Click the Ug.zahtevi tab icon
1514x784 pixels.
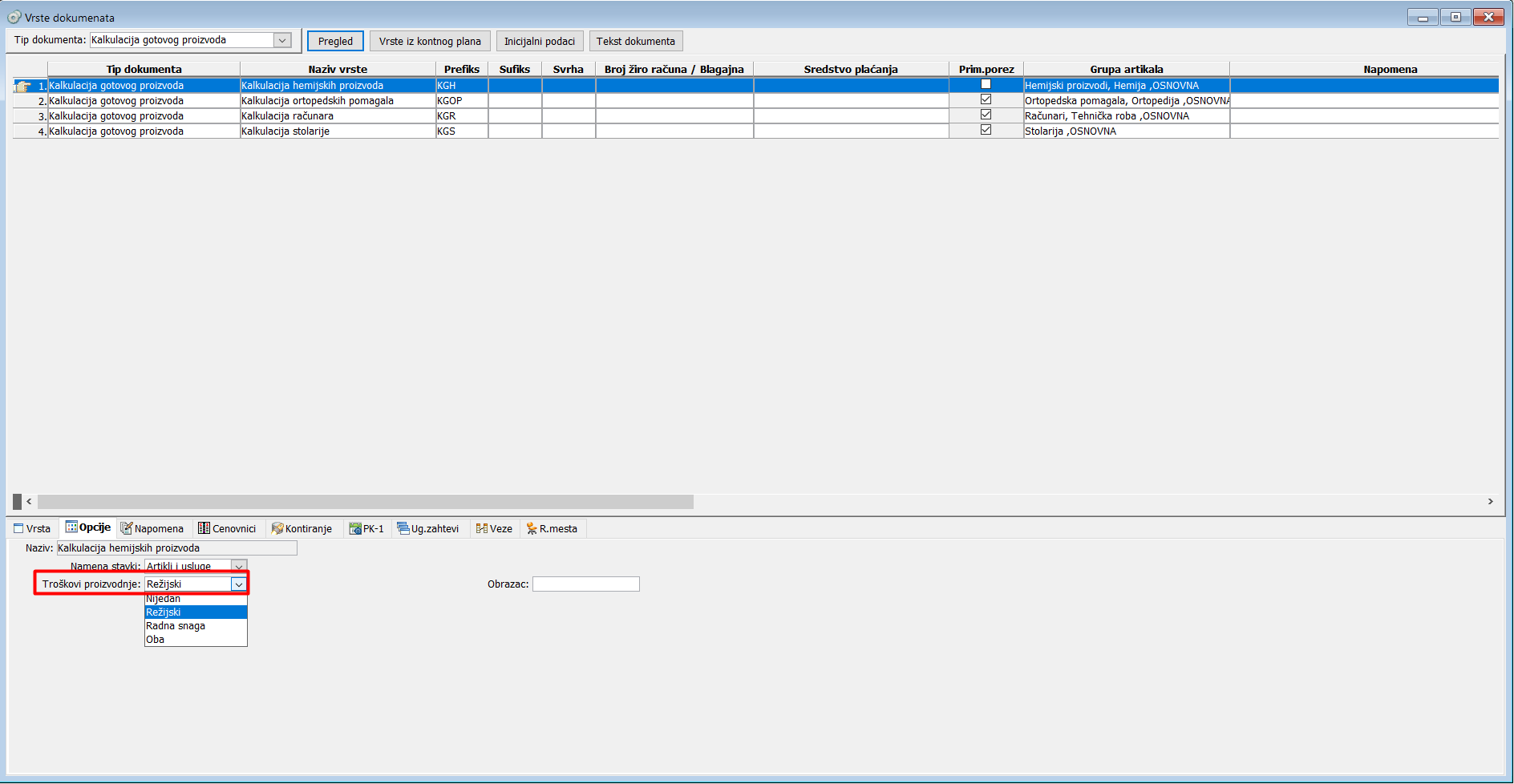pyautogui.click(x=403, y=528)
